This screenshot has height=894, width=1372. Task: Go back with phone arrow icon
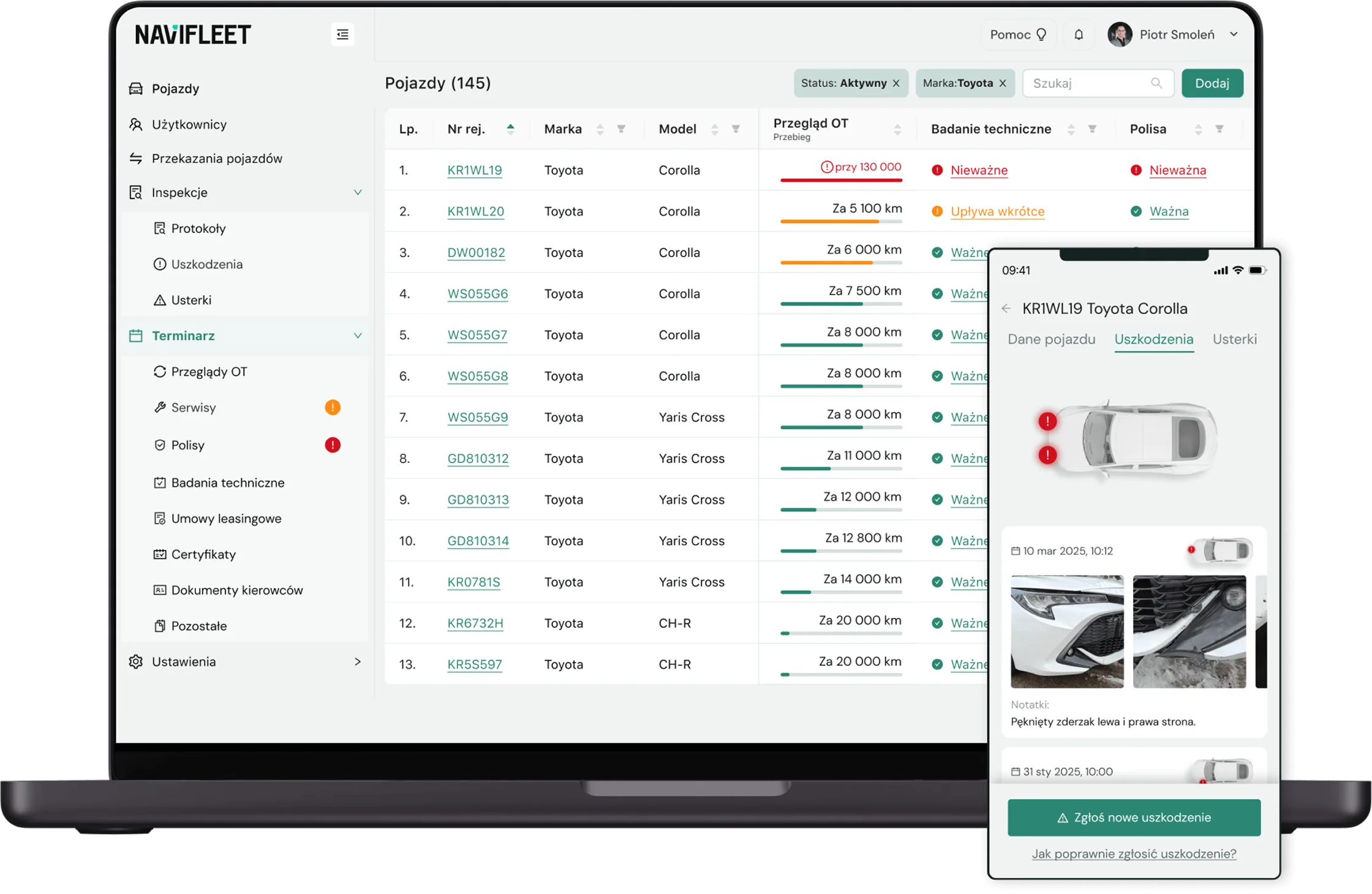pos(1006,309)
